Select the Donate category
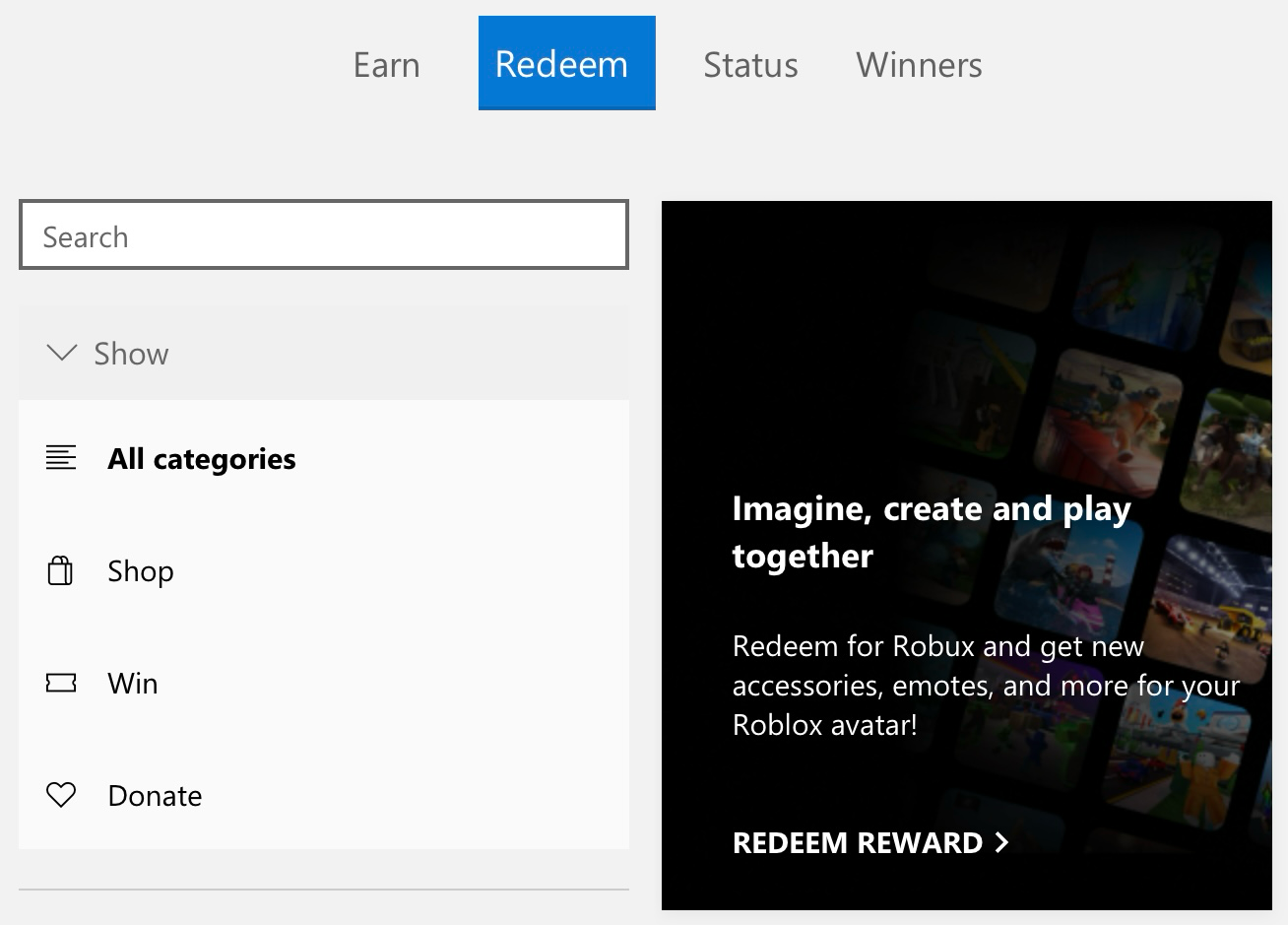The height and width of the screenshot is (925, 1288). coord(154,795)
